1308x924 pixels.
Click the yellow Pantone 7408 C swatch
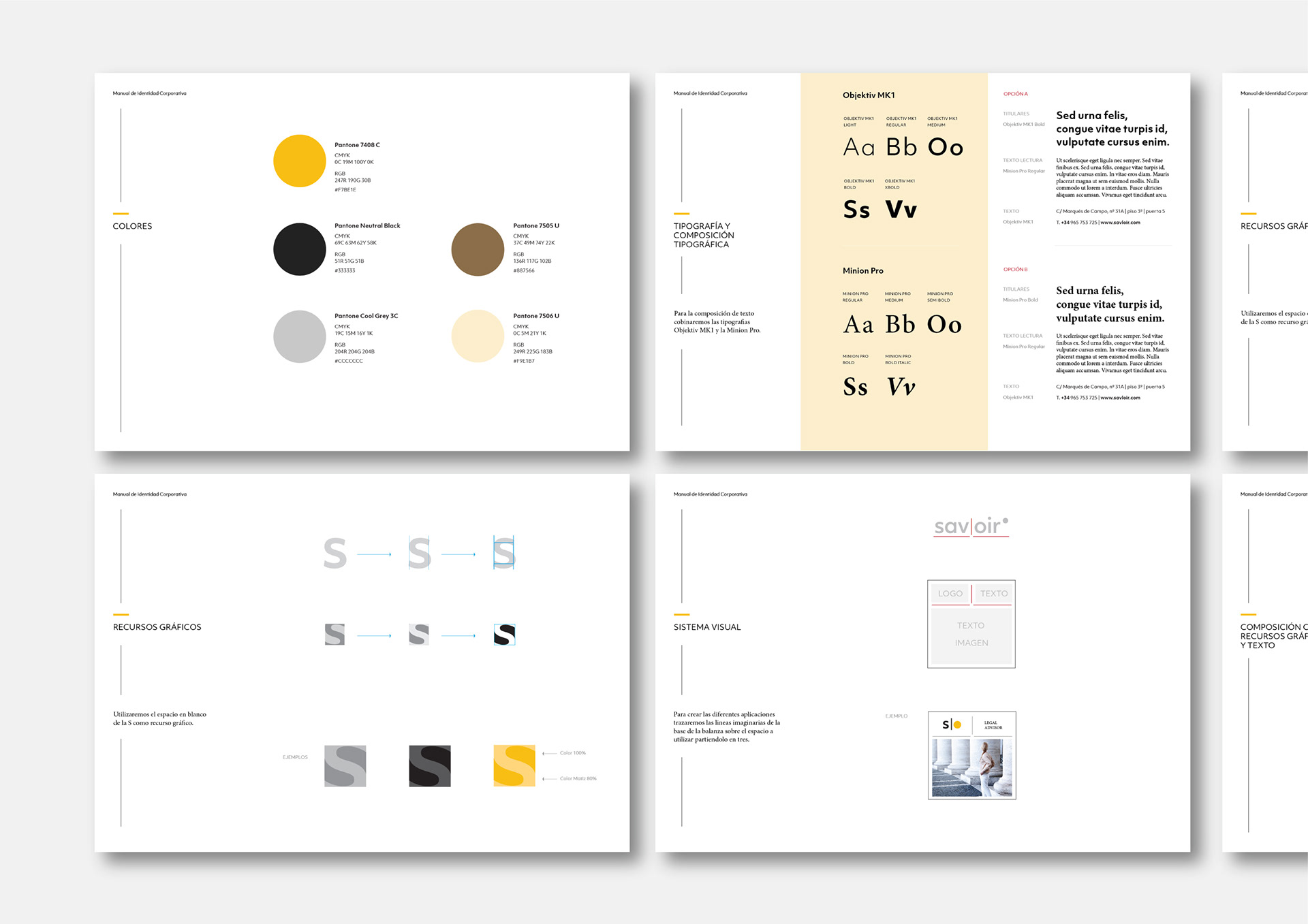coord(299,161)
